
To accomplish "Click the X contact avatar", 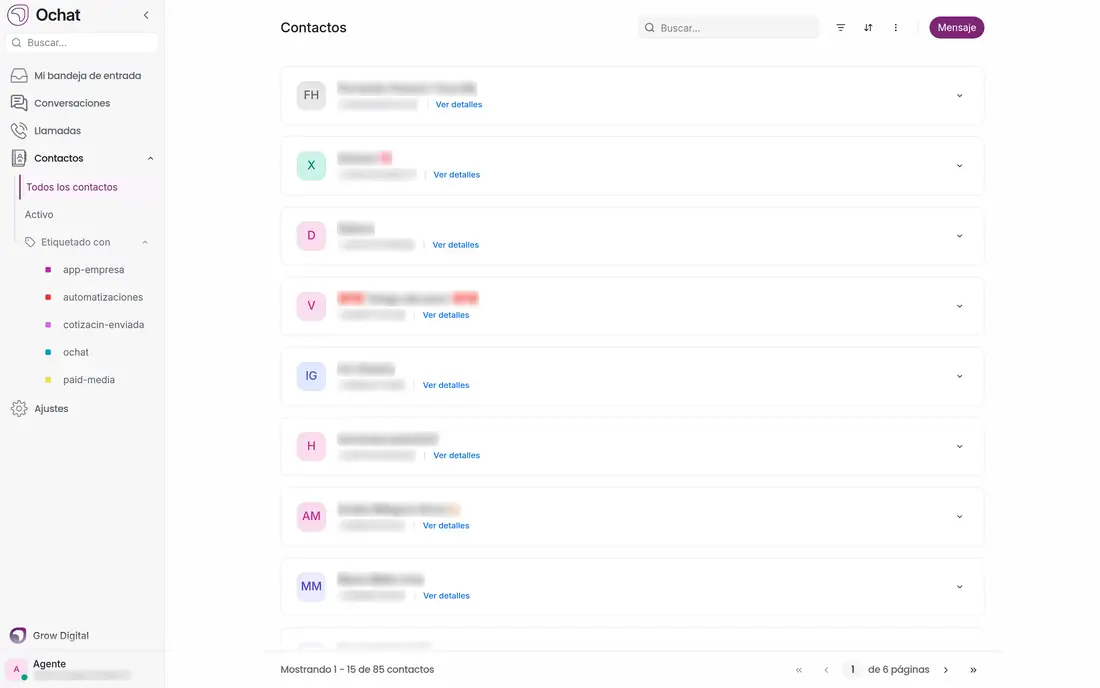I will coord(311,166).
